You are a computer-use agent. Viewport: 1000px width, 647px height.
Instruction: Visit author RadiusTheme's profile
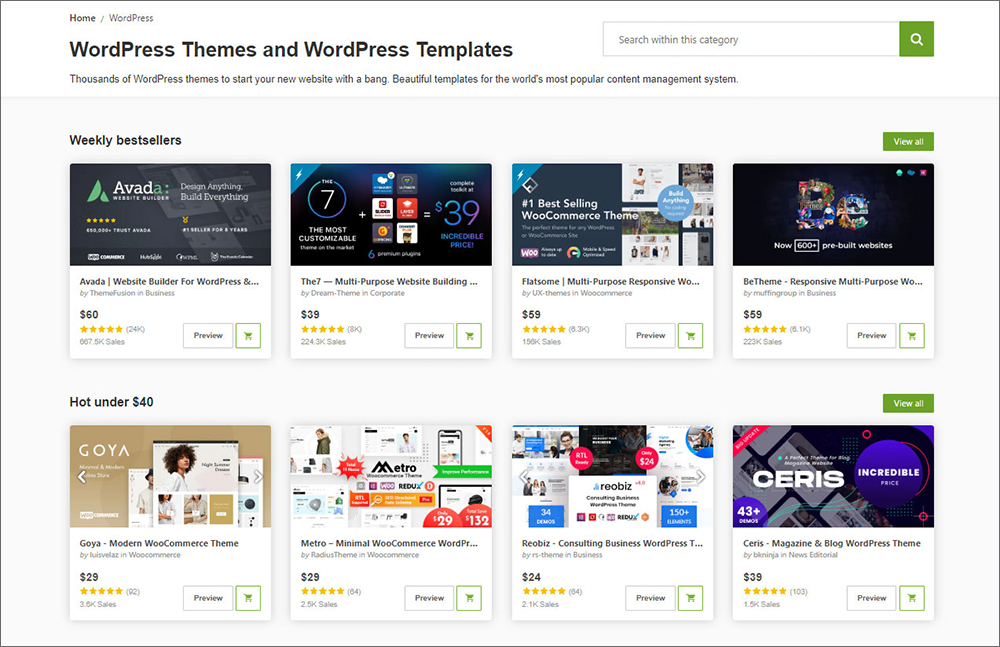335,555
